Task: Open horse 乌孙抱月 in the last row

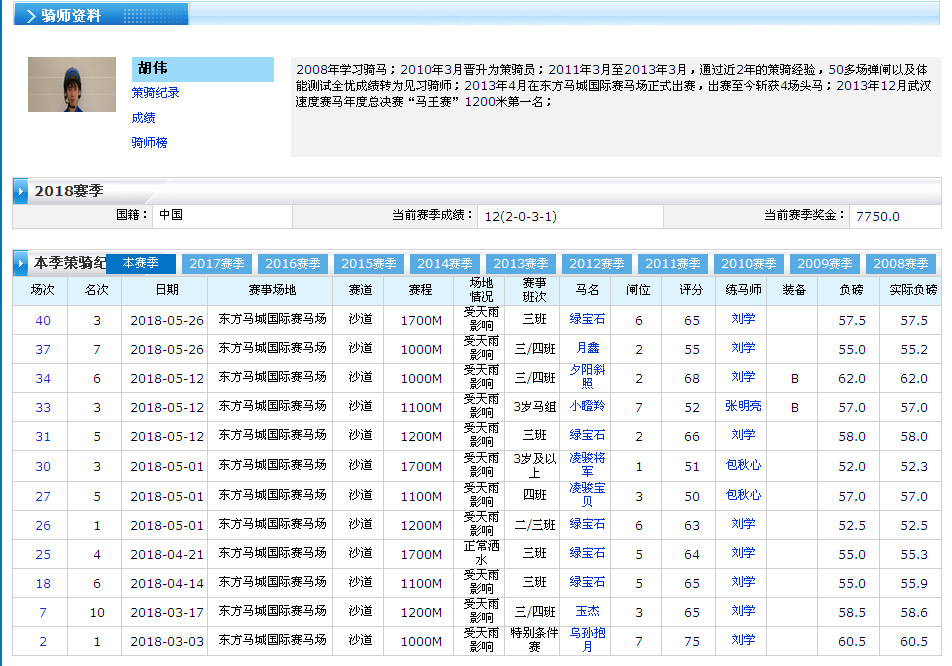Action: click(x=587, y=639)
